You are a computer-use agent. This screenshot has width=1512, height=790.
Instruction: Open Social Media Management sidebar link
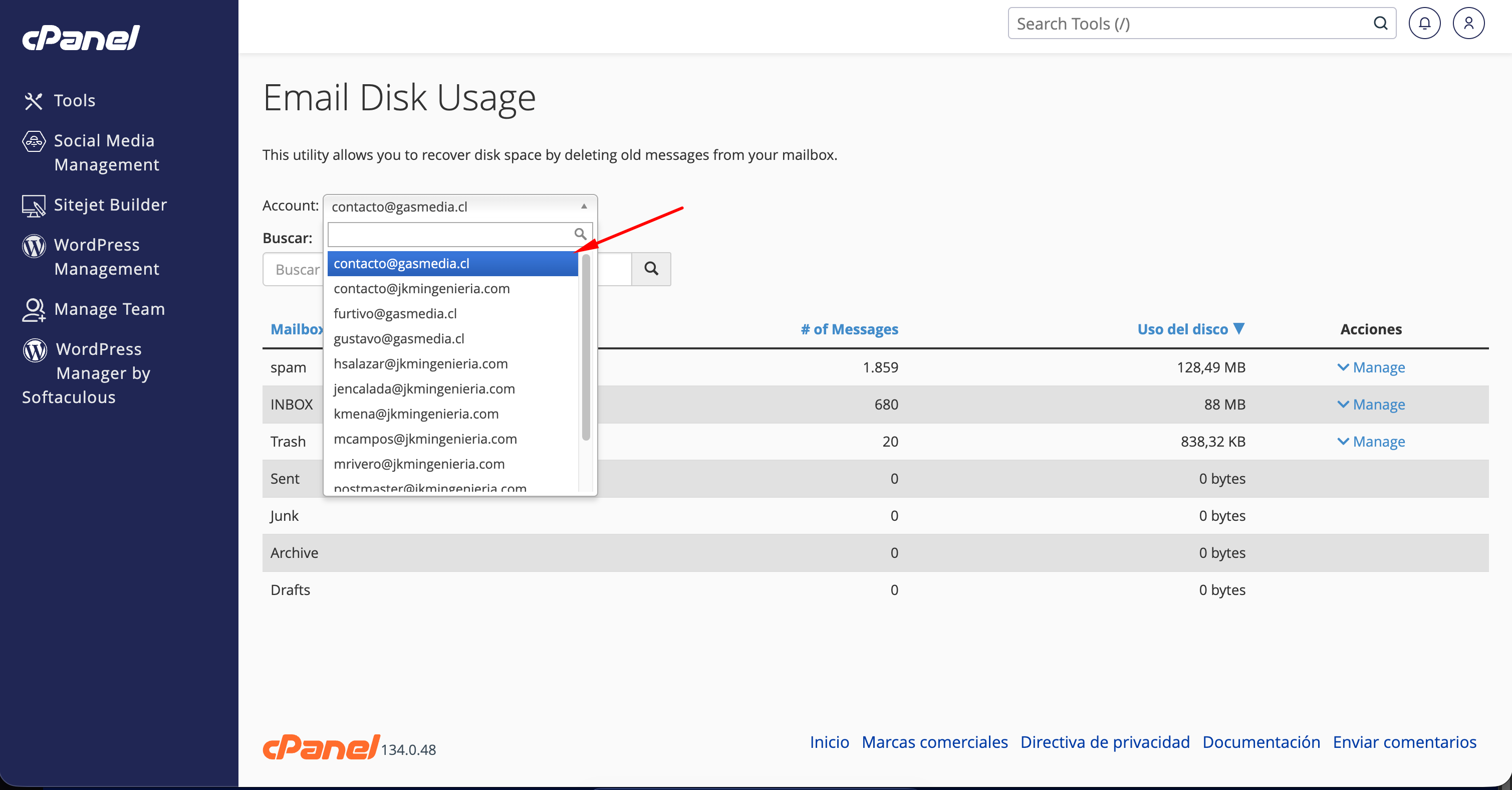[x=106, y=153]
